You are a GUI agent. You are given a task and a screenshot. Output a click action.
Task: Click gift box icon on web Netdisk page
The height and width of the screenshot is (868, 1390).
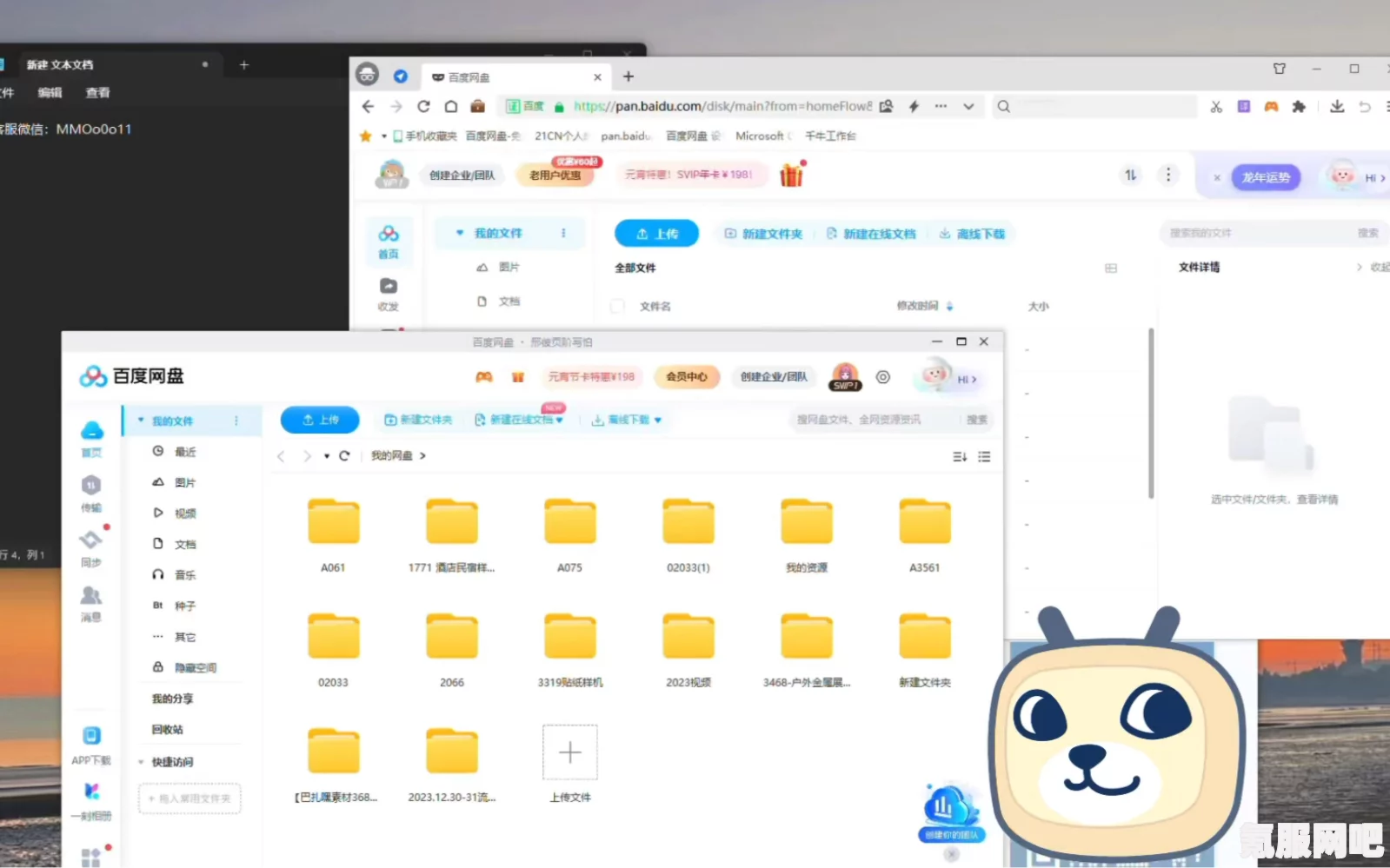pyautogui.click(x=792, y=175)
